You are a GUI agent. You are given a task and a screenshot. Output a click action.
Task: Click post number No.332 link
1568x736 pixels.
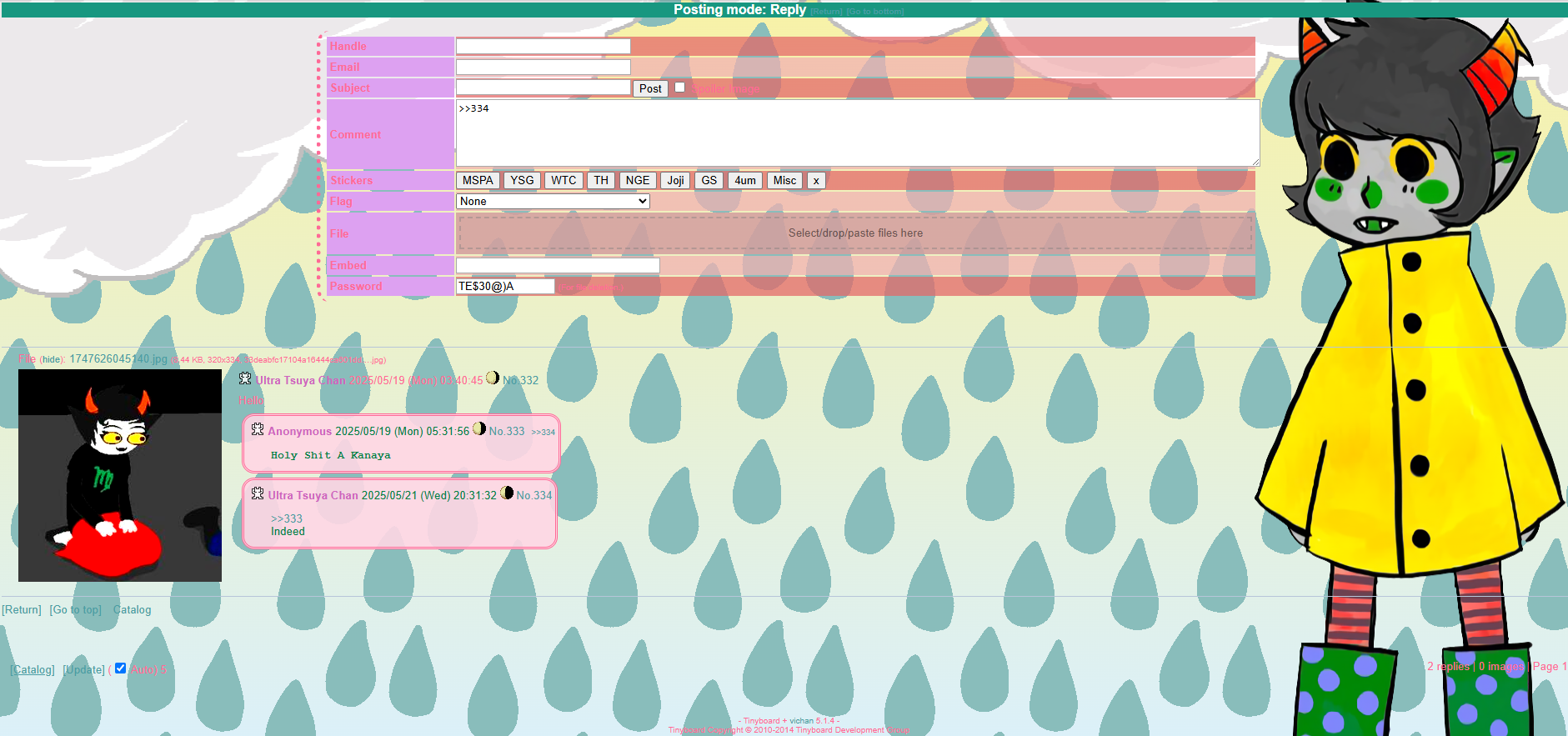point(520,380)
